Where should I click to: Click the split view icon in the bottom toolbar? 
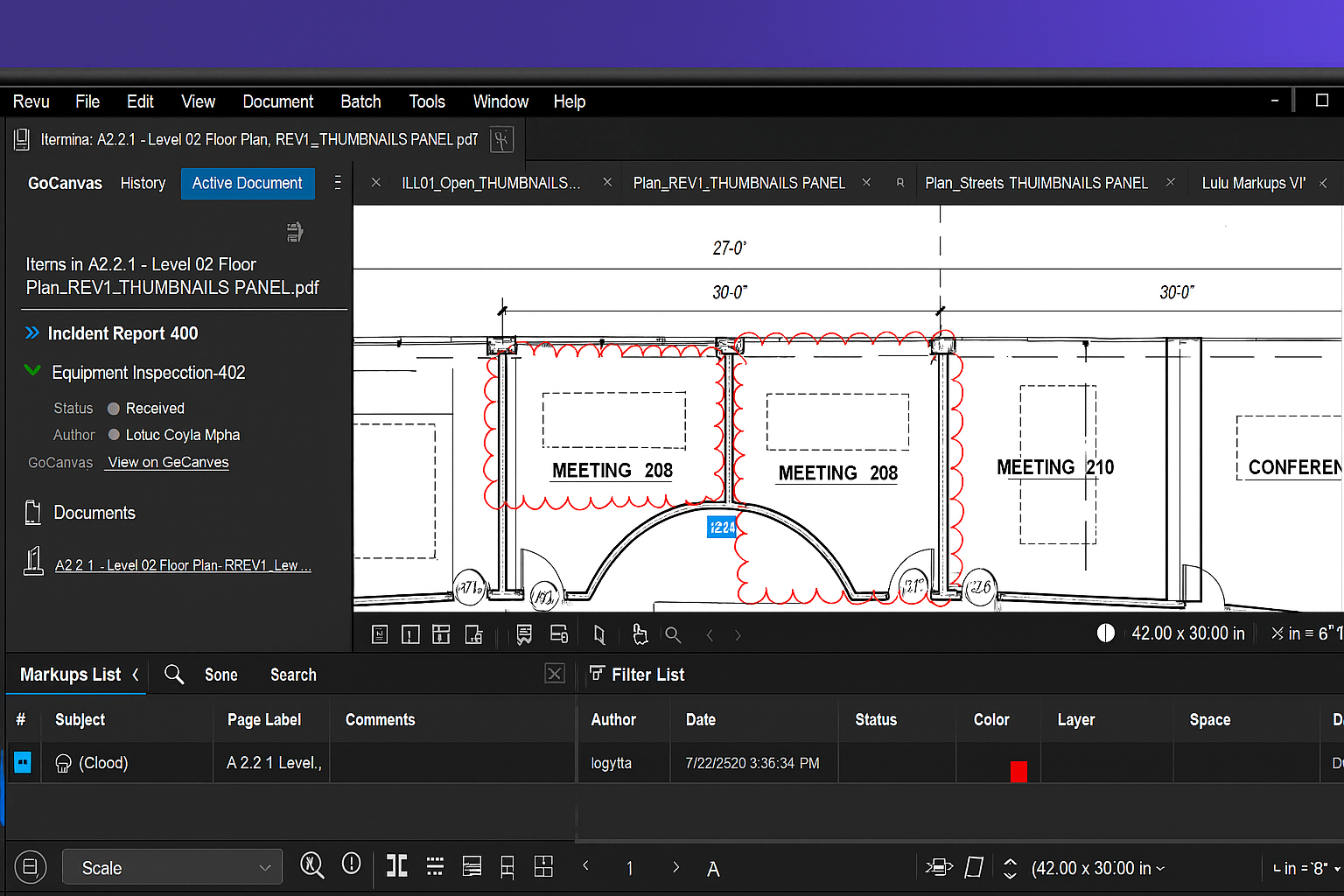click(396, 867)
